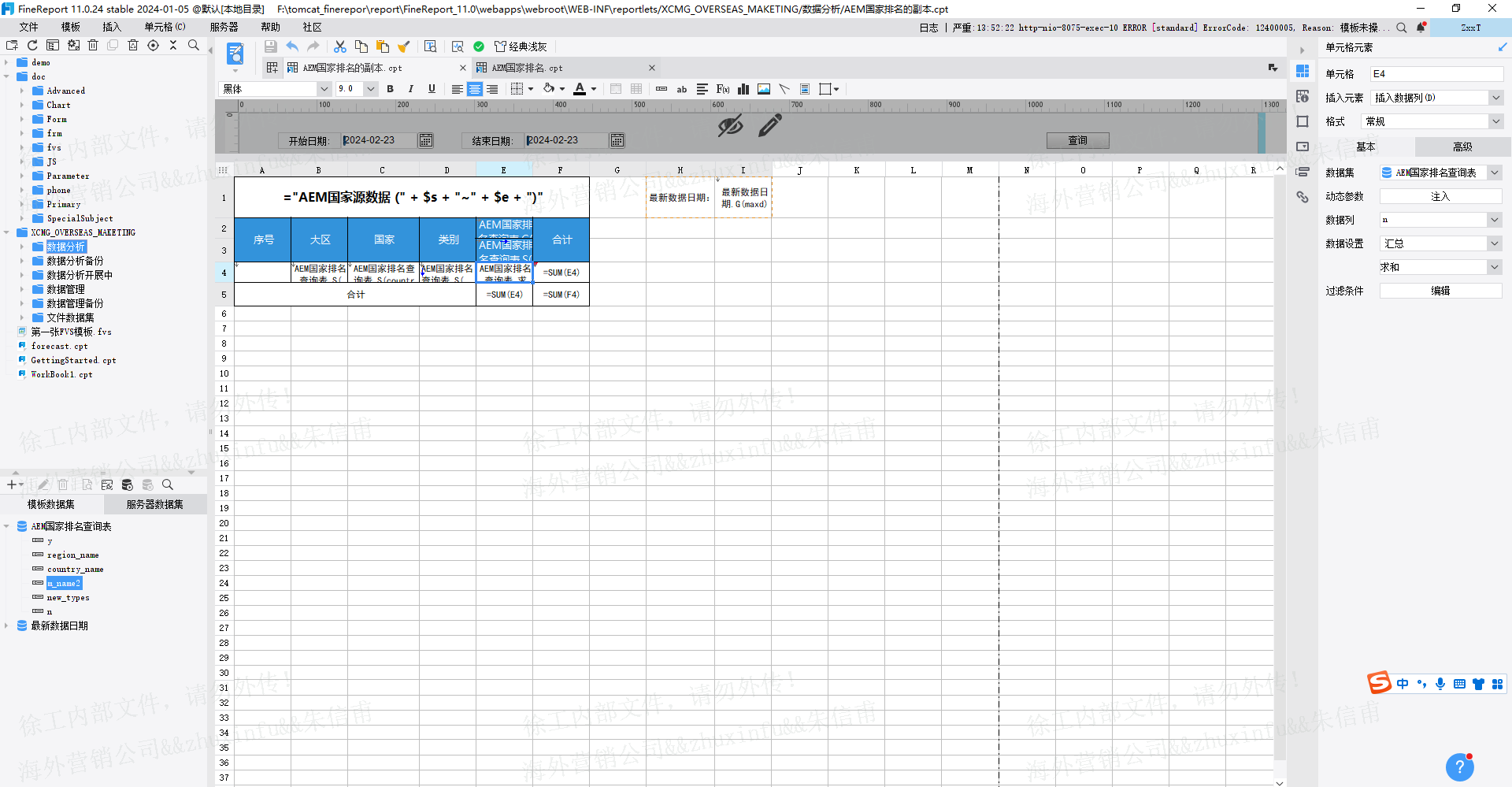Click the insert image icon
This screenshot has width=1512, height=787.
point(764,89)
